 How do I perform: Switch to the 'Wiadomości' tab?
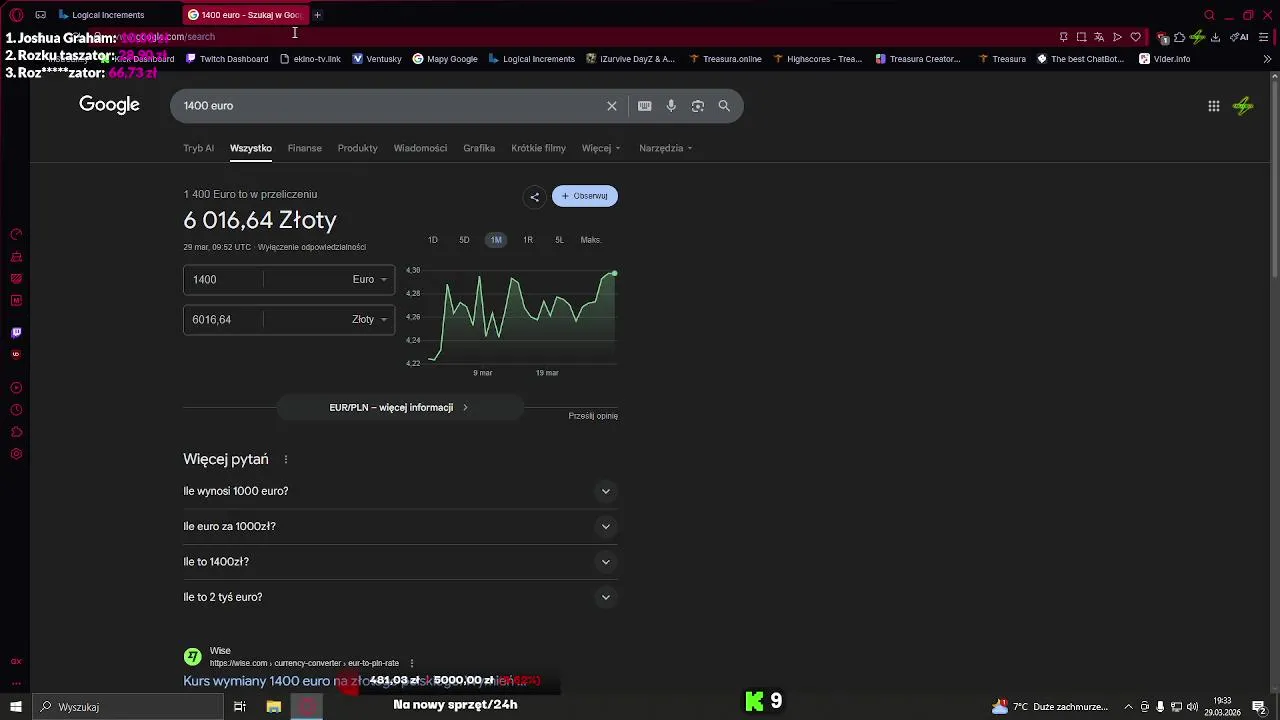pos(420,148)
